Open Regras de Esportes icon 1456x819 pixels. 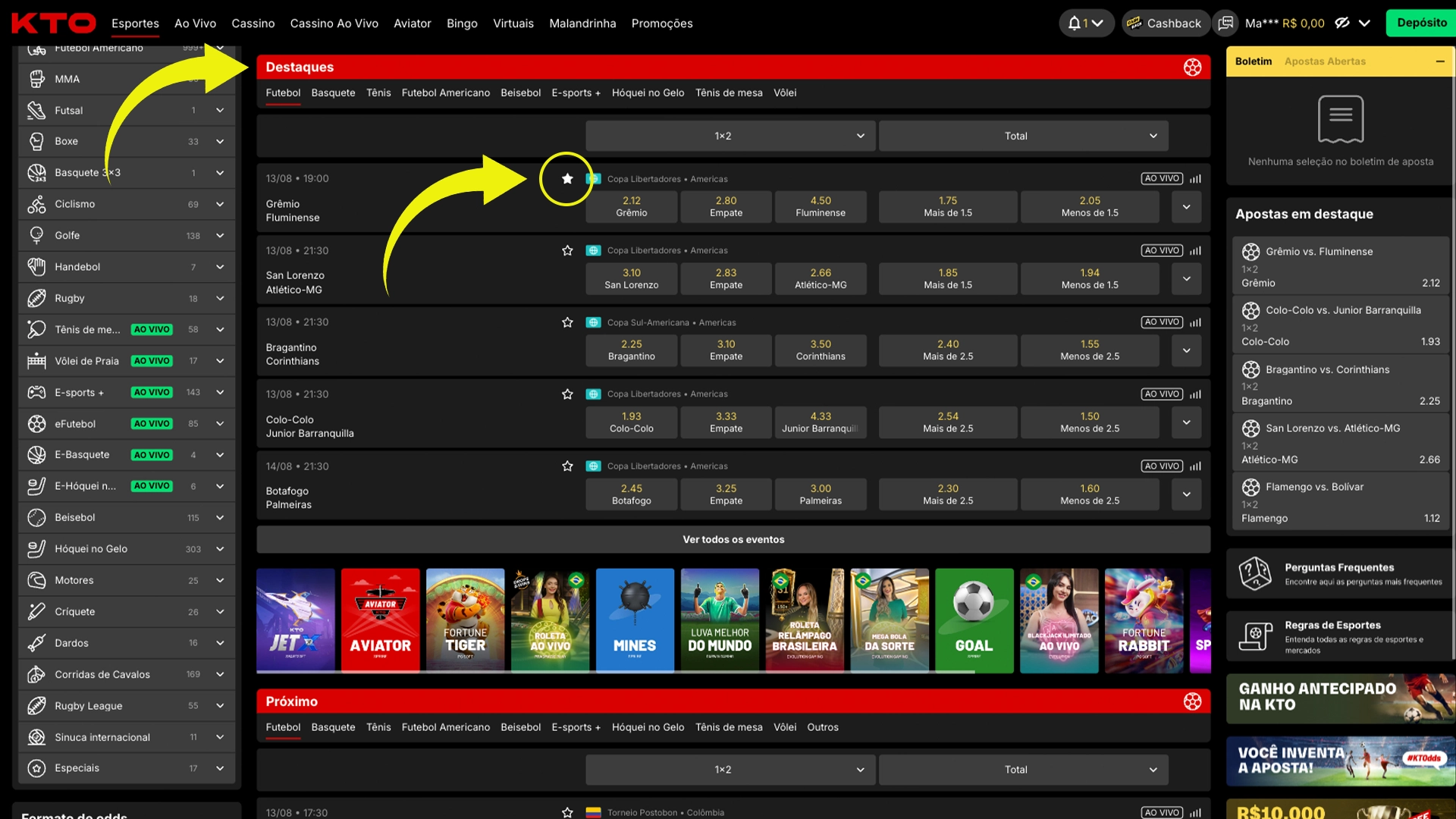[1255, 635]
